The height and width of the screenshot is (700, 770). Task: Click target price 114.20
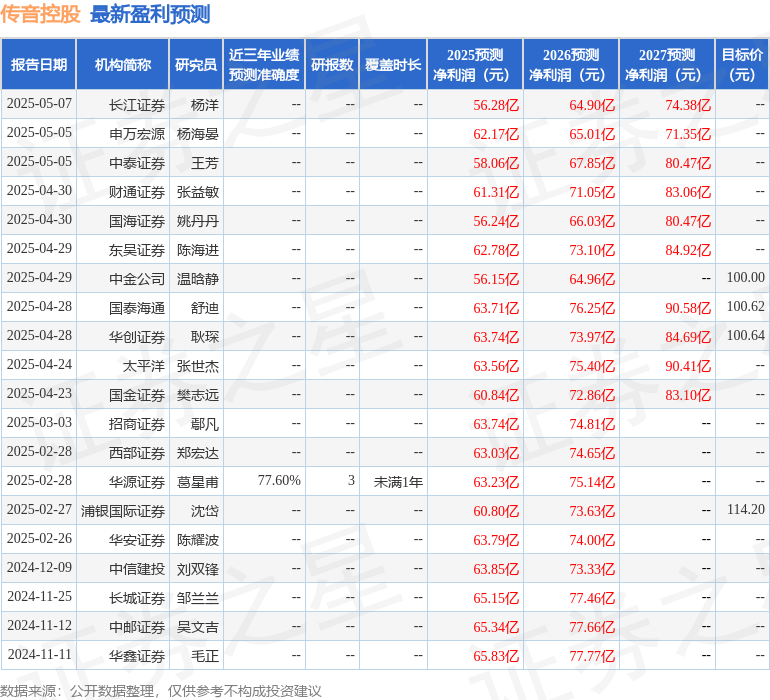click(x=745, y=509)
